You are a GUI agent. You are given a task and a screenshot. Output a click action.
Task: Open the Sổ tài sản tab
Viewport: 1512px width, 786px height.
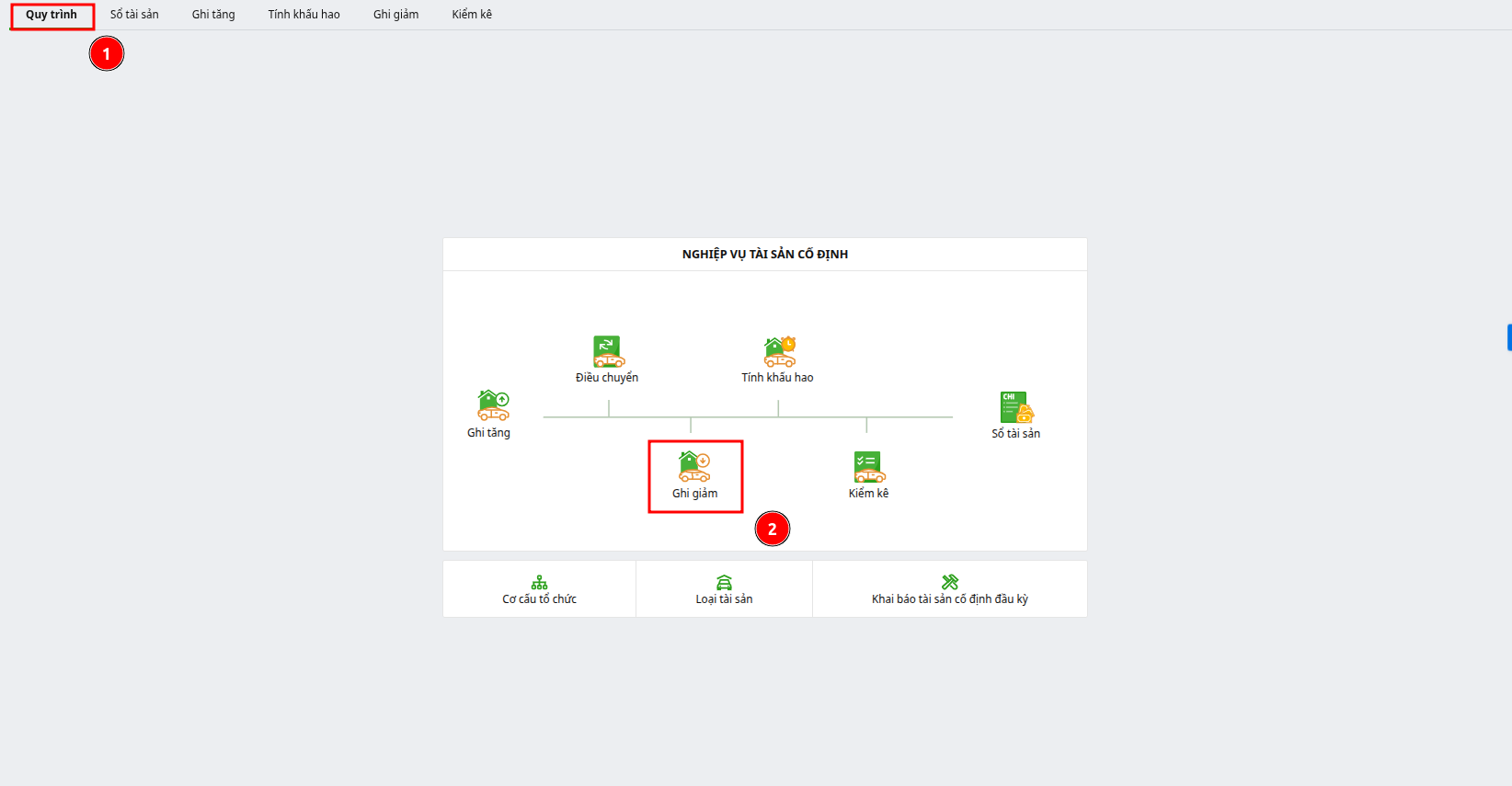tap(134, 15)
